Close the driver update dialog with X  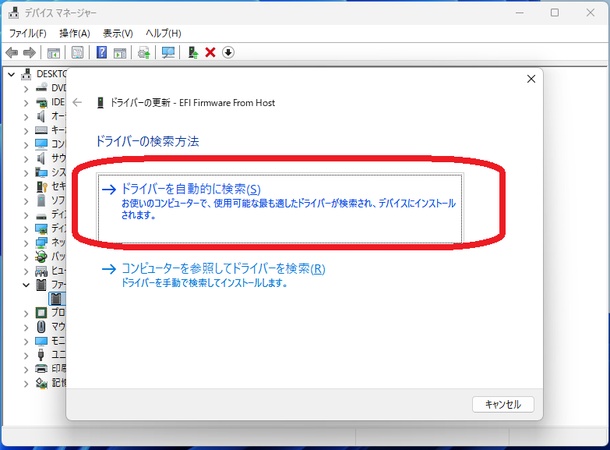pos(531,79)
